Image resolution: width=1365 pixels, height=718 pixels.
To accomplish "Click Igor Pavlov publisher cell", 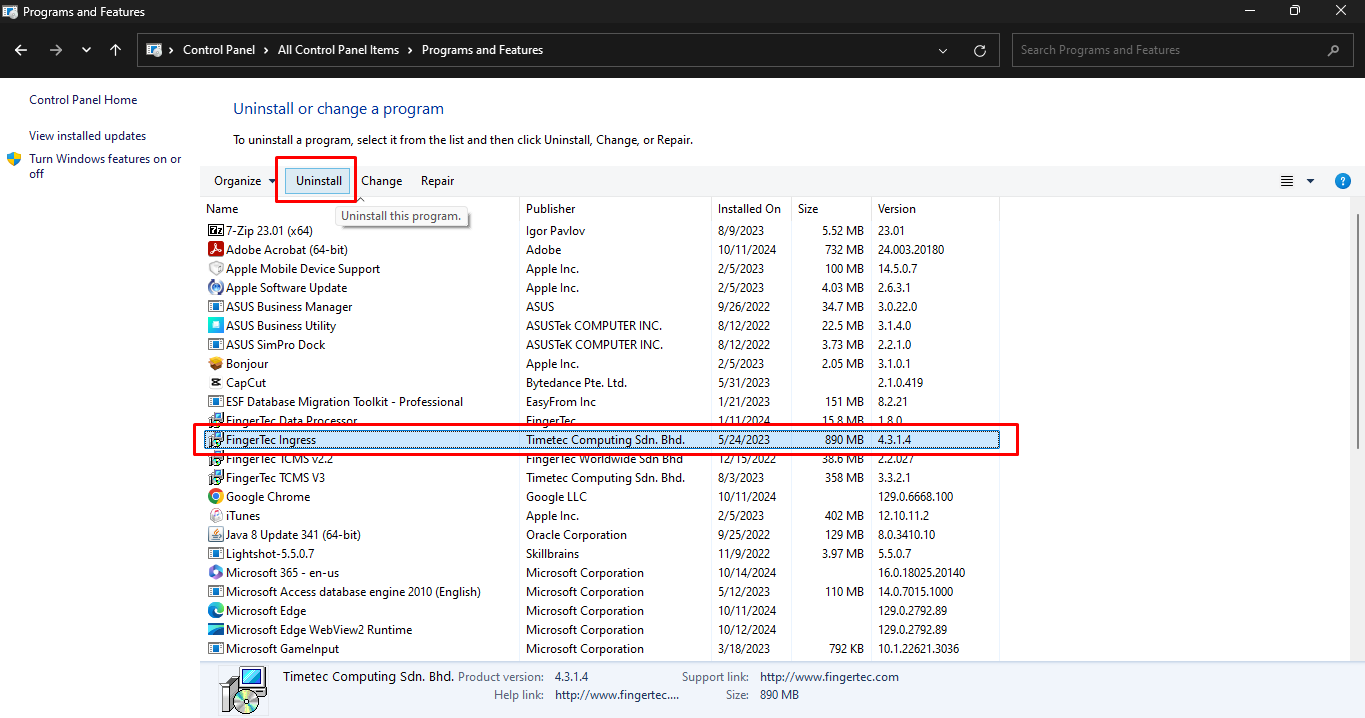I will coord(556,231).
